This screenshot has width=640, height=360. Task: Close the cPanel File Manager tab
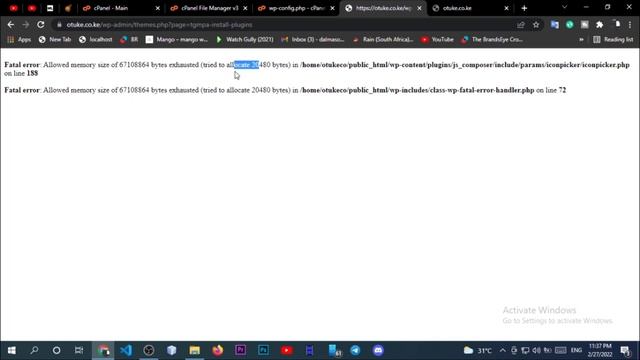point(245,8)
